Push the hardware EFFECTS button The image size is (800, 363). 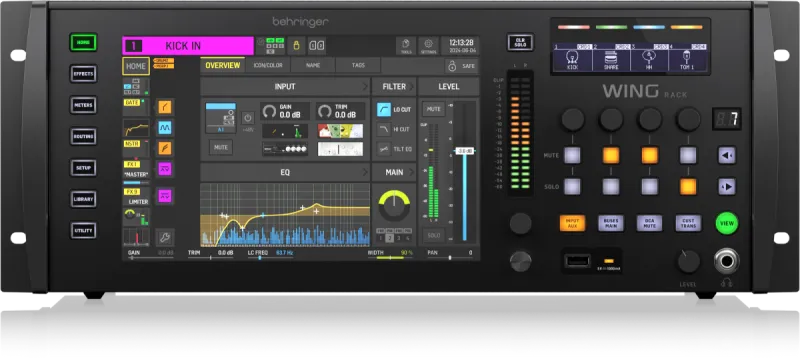pos(83,74)
